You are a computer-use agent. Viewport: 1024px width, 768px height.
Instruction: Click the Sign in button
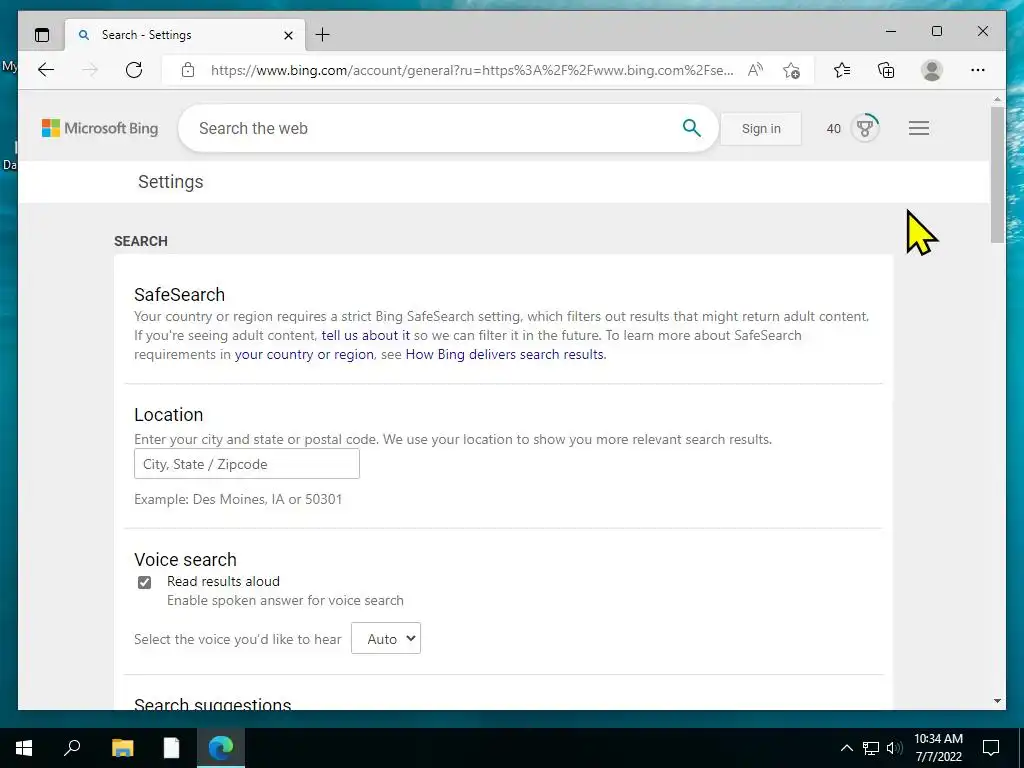[x=761, y=129]
